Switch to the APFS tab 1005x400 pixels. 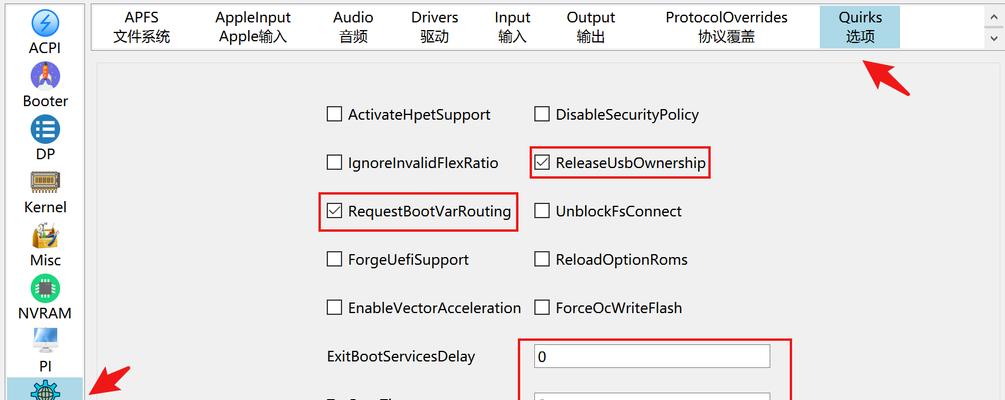point(142,27)
